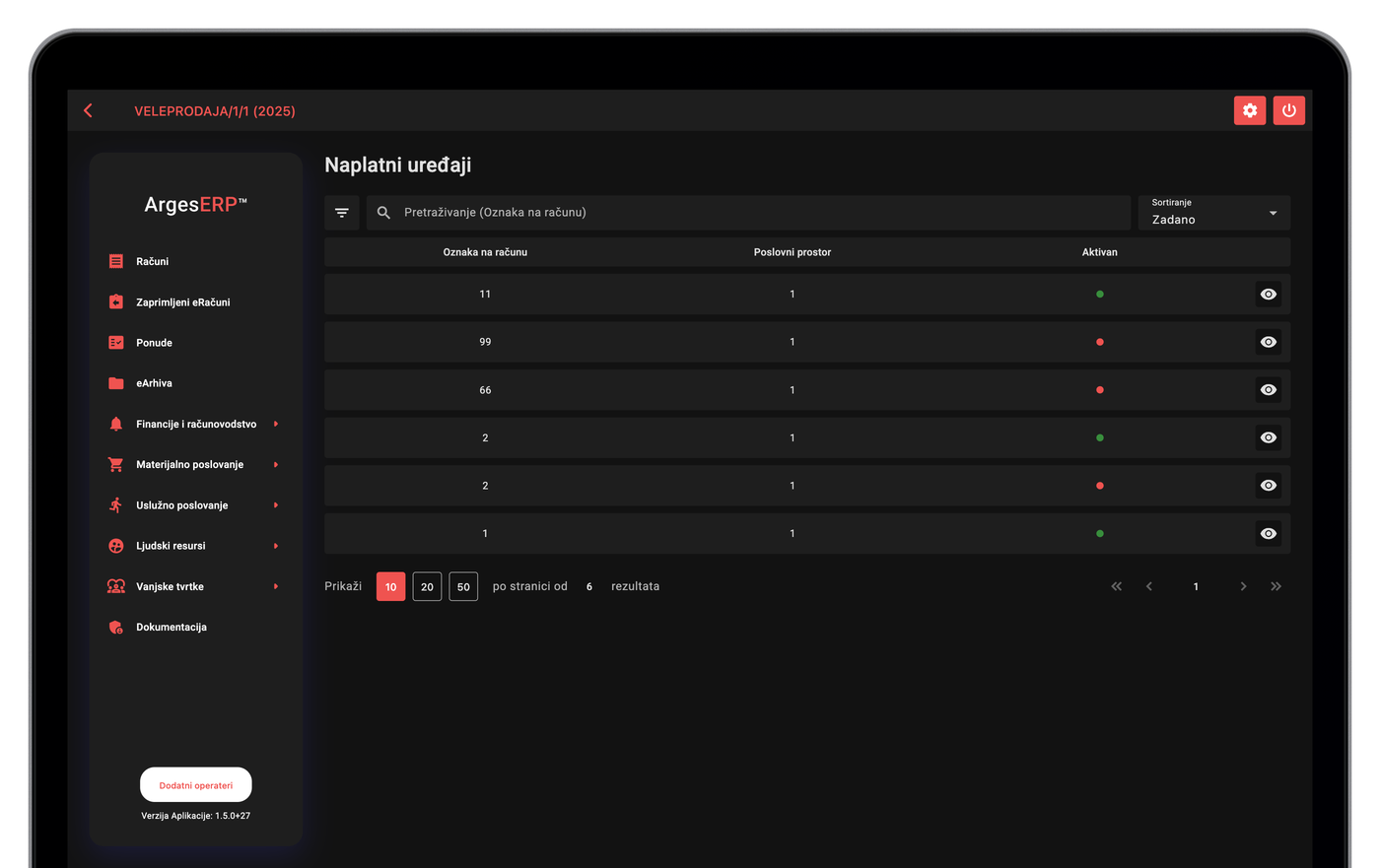This screenshot has width=1380, height=868.
Task: Open the filter options icon
Action: tap(342, 213)
